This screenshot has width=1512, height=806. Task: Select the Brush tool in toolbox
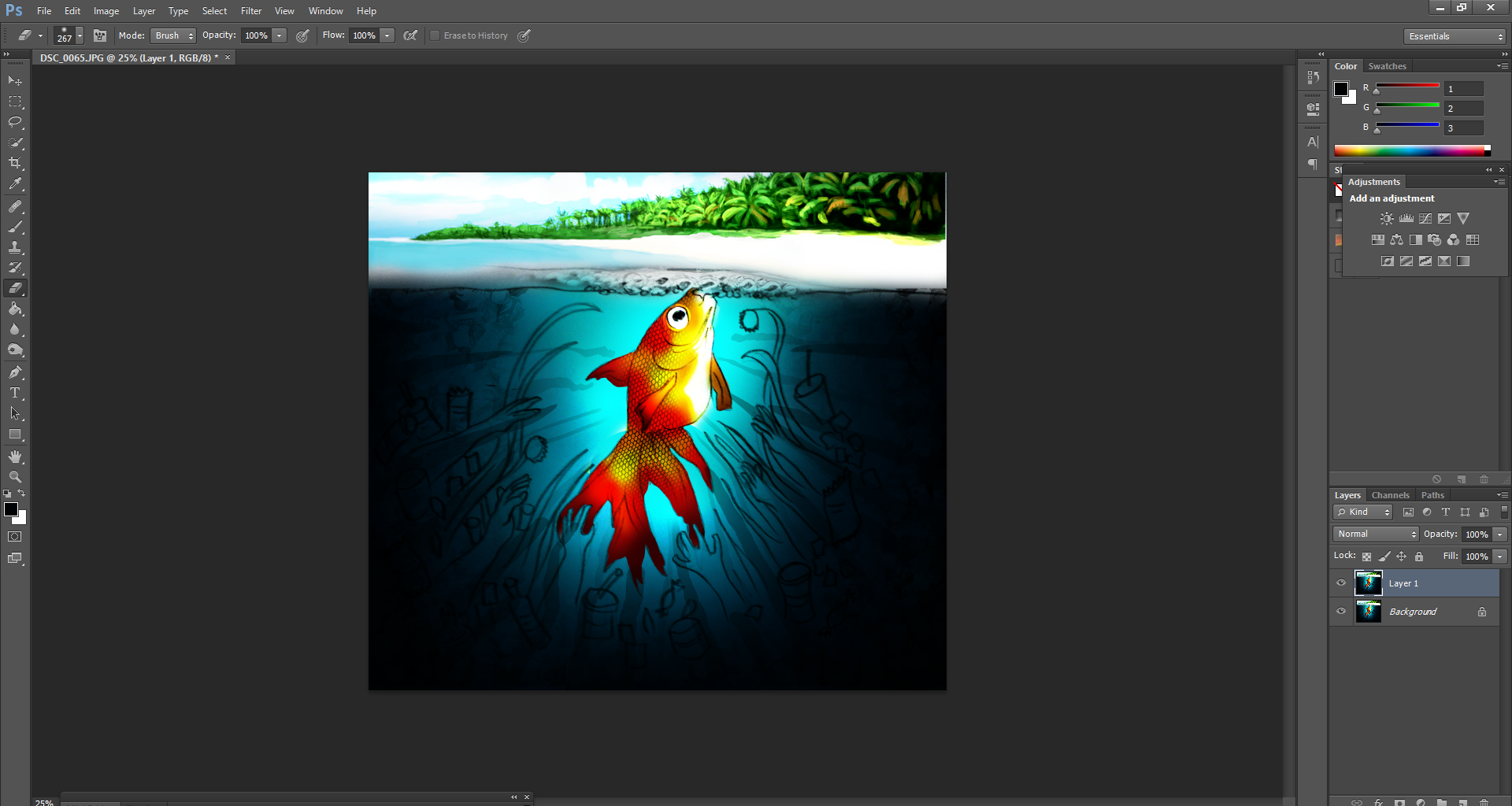[x=15, y=227]
